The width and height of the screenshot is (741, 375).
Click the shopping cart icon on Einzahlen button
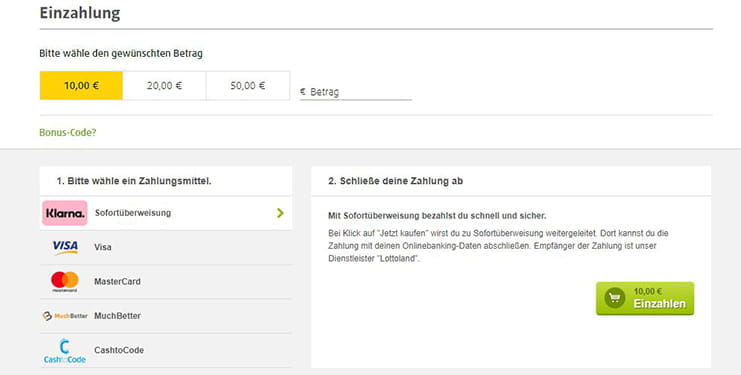[615, 298]
